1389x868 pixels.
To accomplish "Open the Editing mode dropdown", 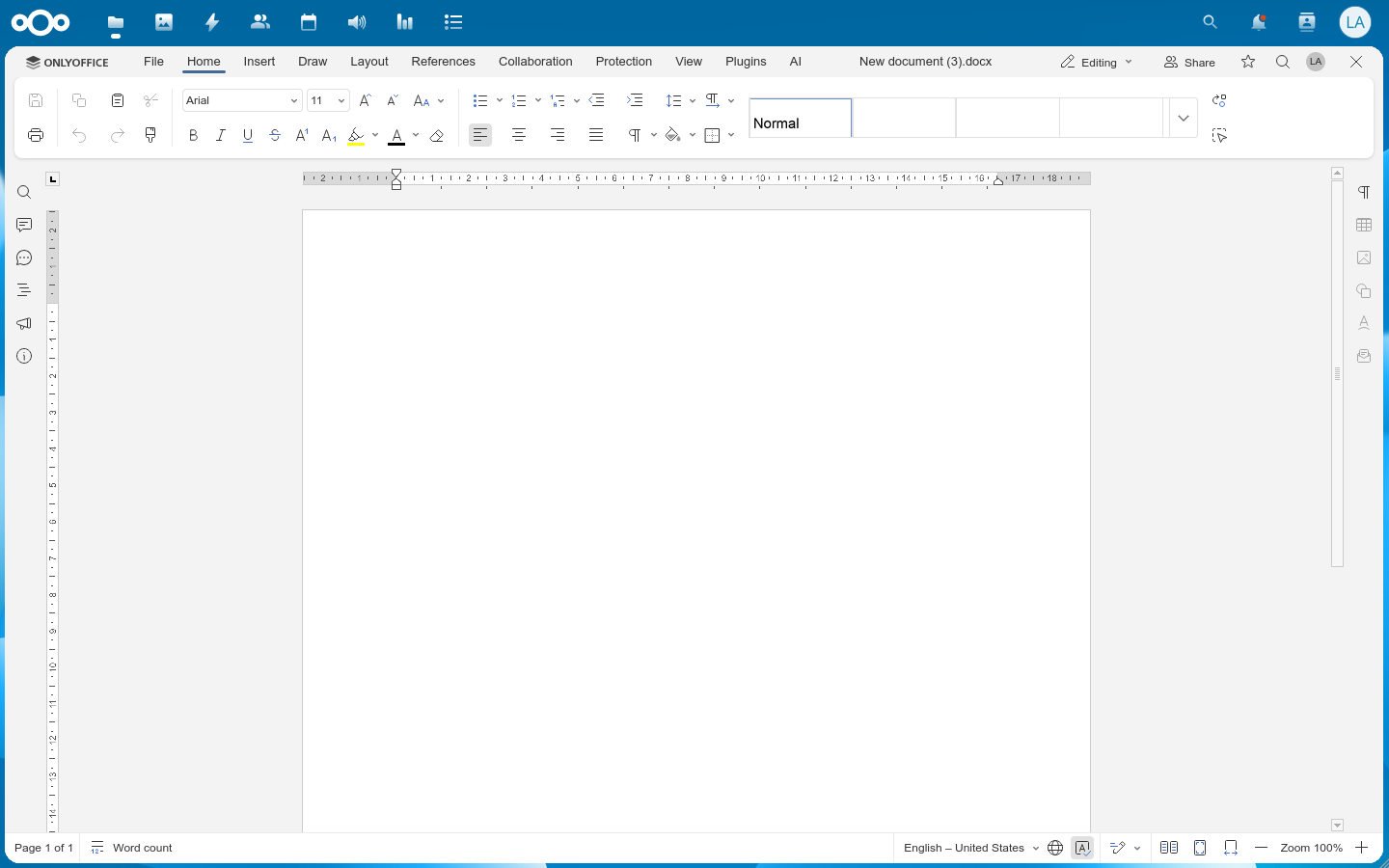I will coord(1097,62).
